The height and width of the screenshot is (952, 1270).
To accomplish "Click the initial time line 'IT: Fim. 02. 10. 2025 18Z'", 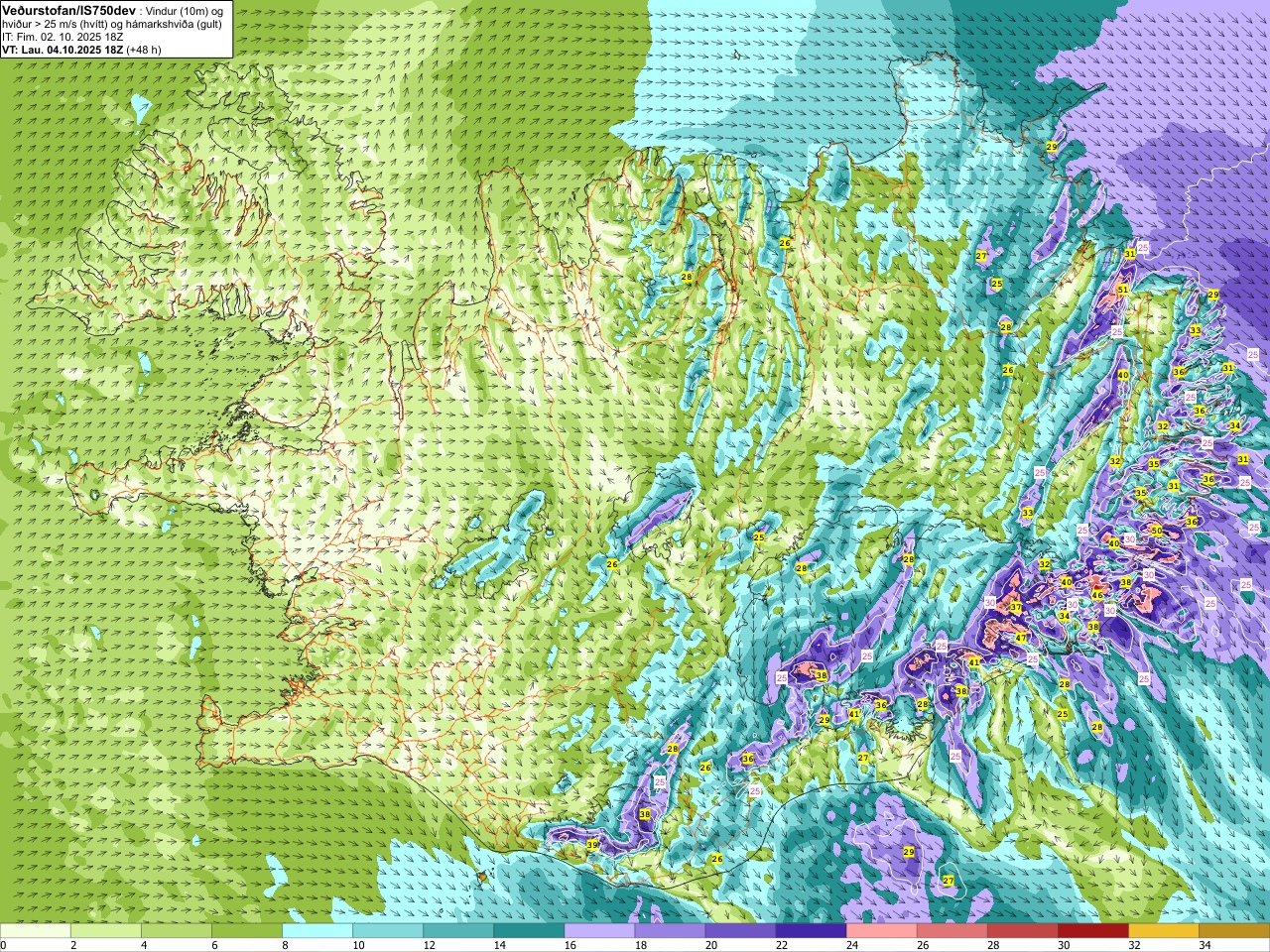I will pyautogui.click(x=63, y=36).
